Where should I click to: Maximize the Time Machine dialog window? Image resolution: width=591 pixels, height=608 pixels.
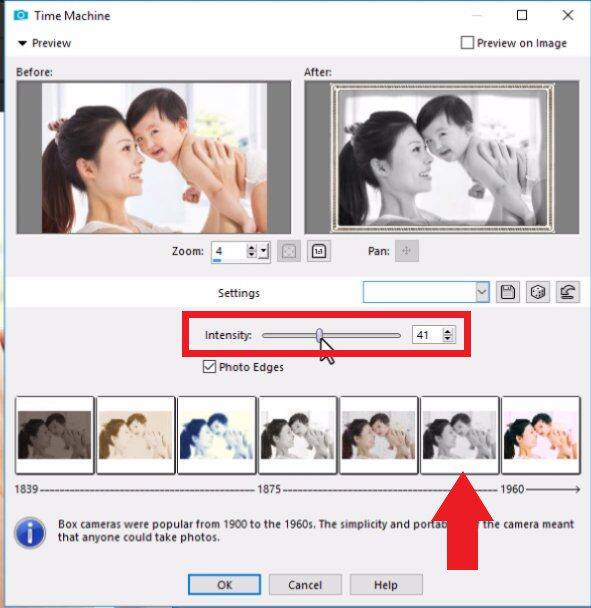point(522,15)
